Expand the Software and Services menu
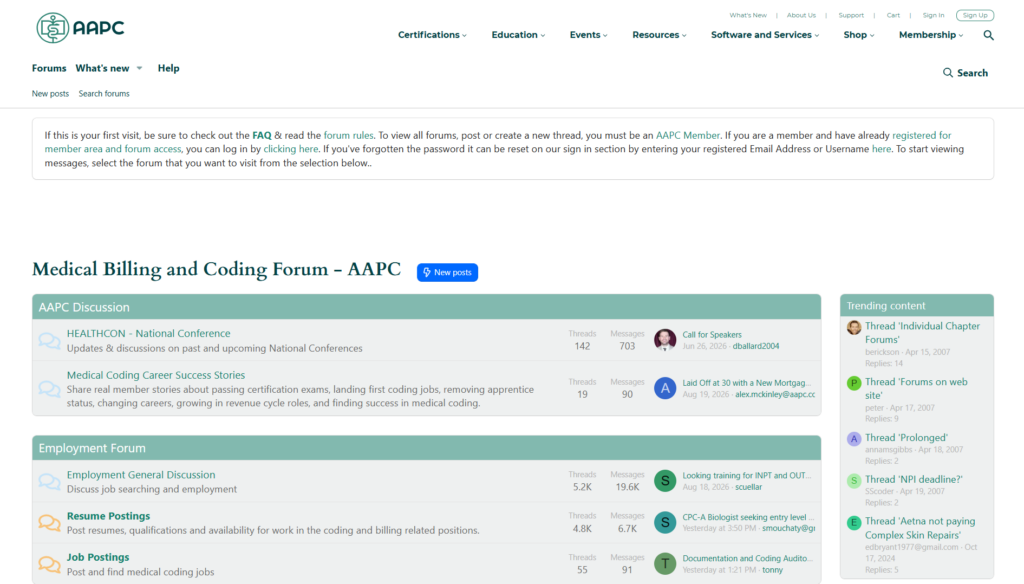 (x=765, y=35)
